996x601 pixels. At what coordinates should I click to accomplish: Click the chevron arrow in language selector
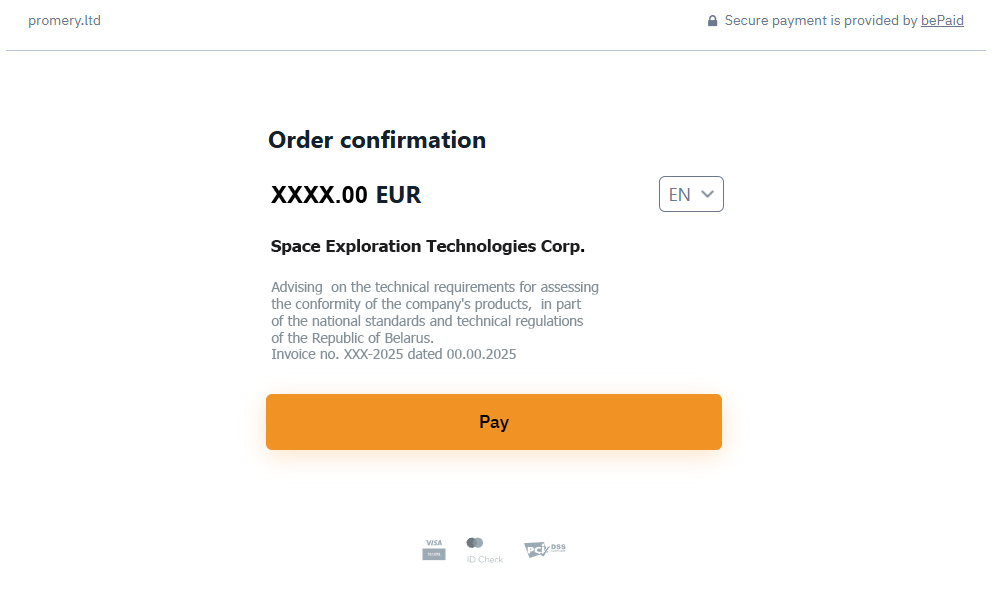708,194
